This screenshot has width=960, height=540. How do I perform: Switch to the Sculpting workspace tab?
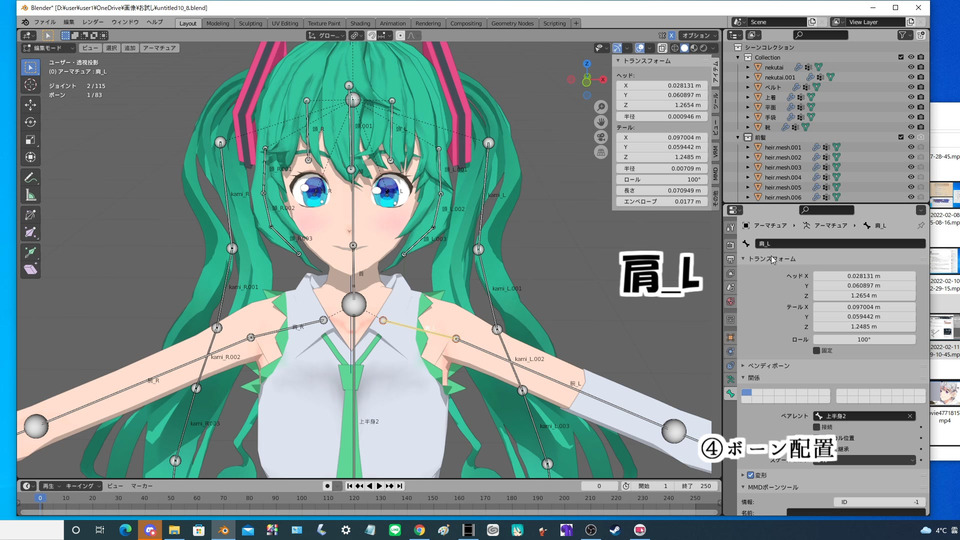click(x=250, y=23)
